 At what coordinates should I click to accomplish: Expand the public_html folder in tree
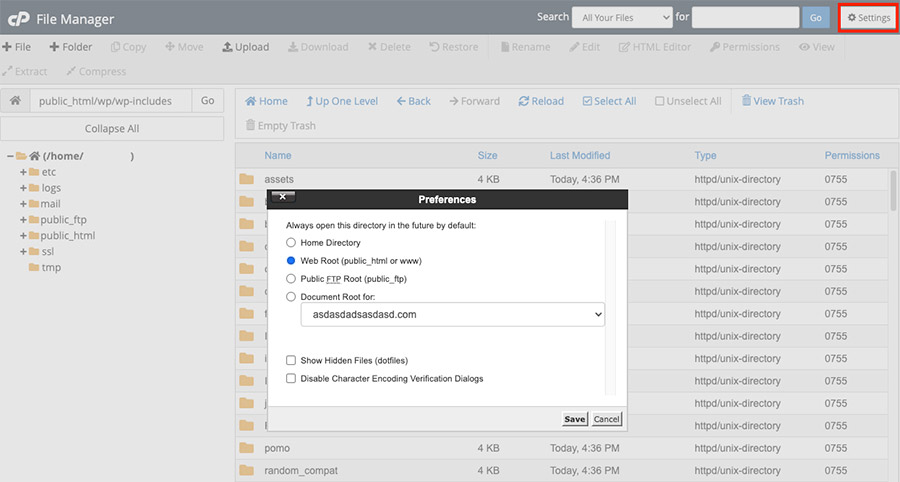[x=23, y=236]
